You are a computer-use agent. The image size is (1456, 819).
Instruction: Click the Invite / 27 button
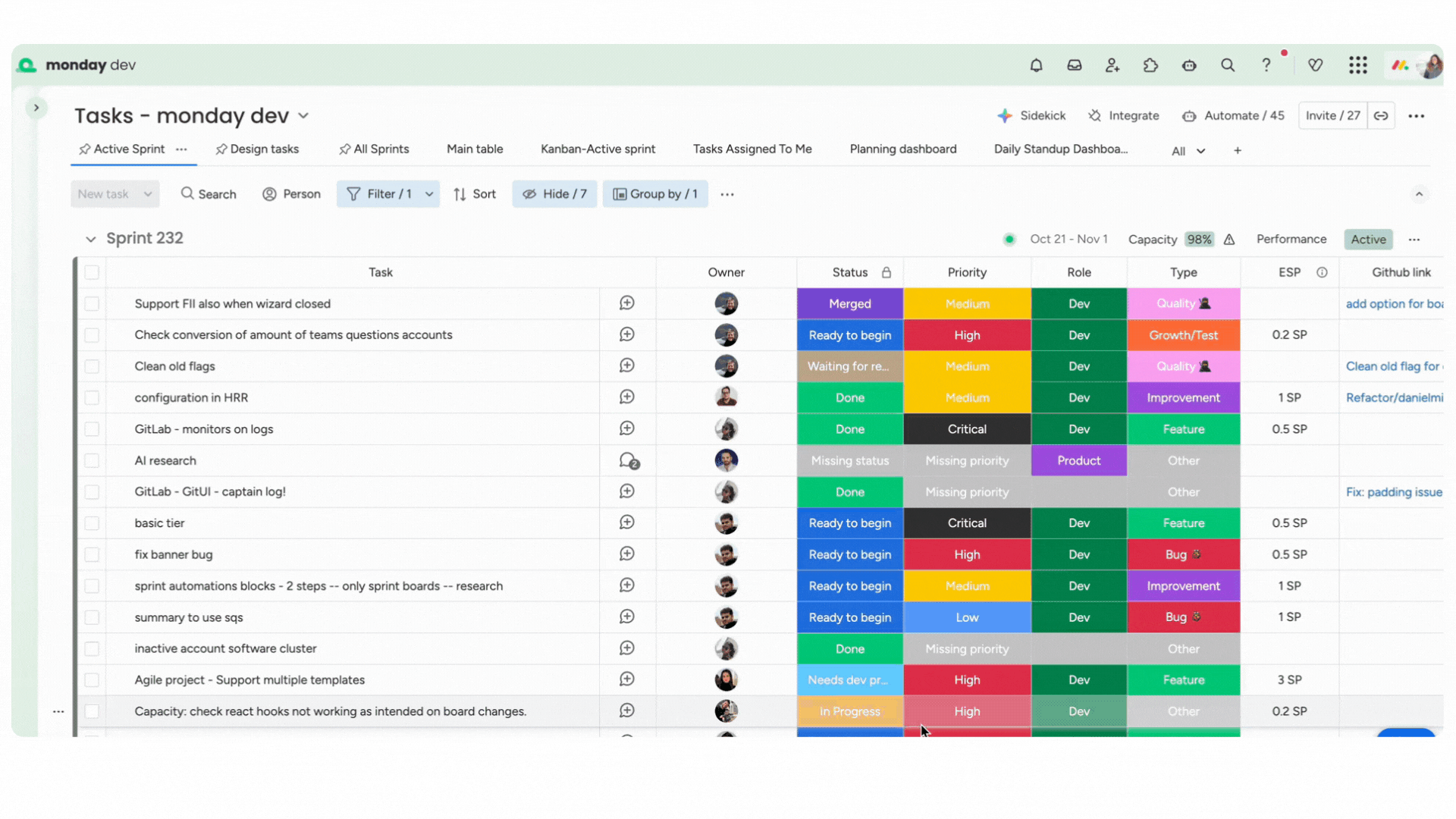tap(1333, 116)
